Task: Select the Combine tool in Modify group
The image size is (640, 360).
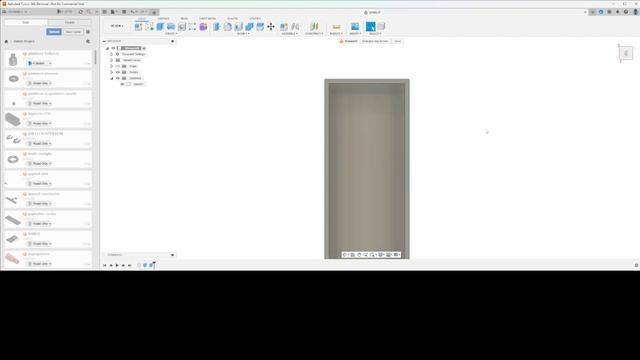Action: 249,27
